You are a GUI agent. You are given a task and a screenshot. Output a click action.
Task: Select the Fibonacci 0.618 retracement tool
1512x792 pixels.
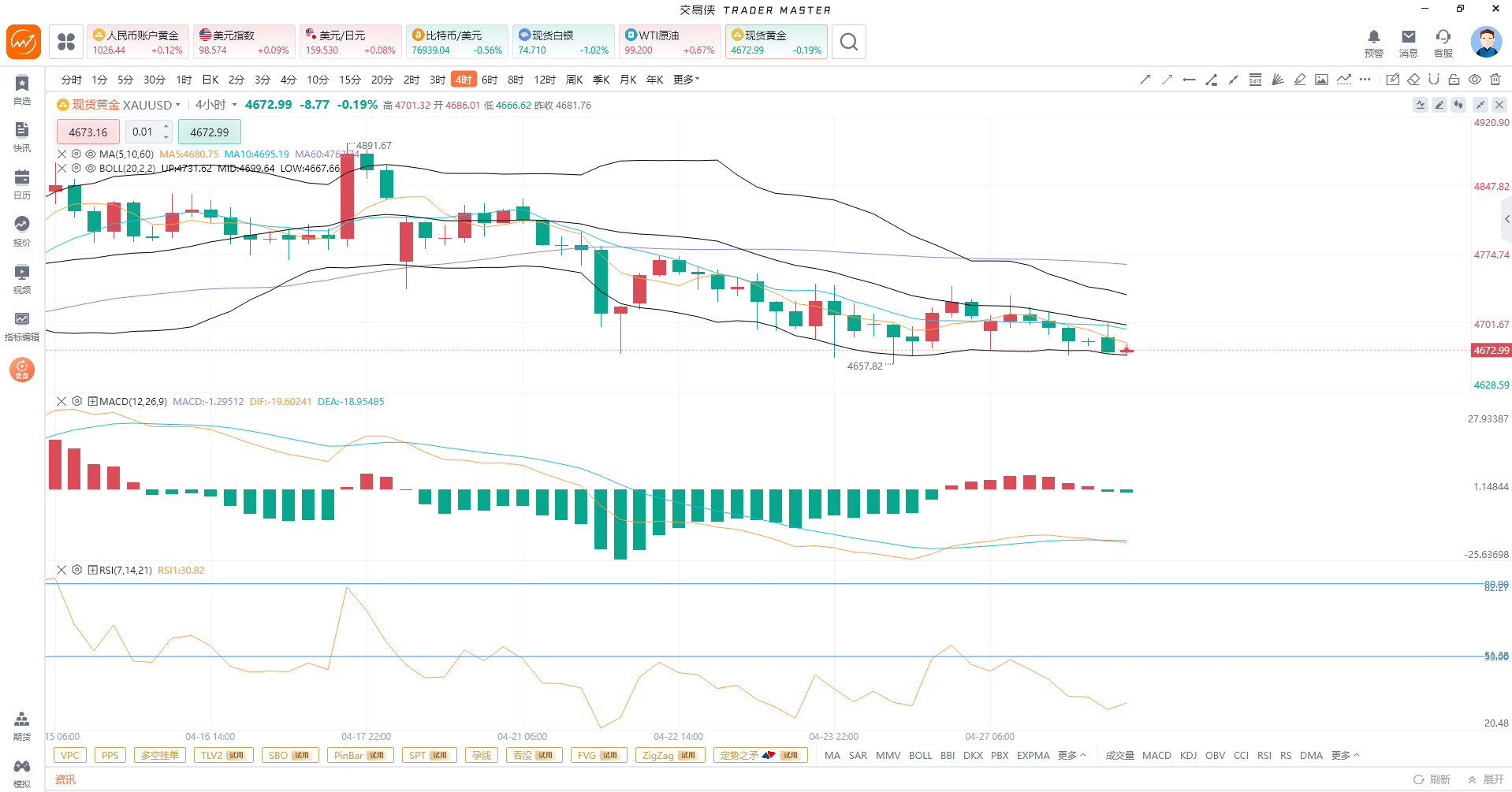click(x=1255, y=80)
